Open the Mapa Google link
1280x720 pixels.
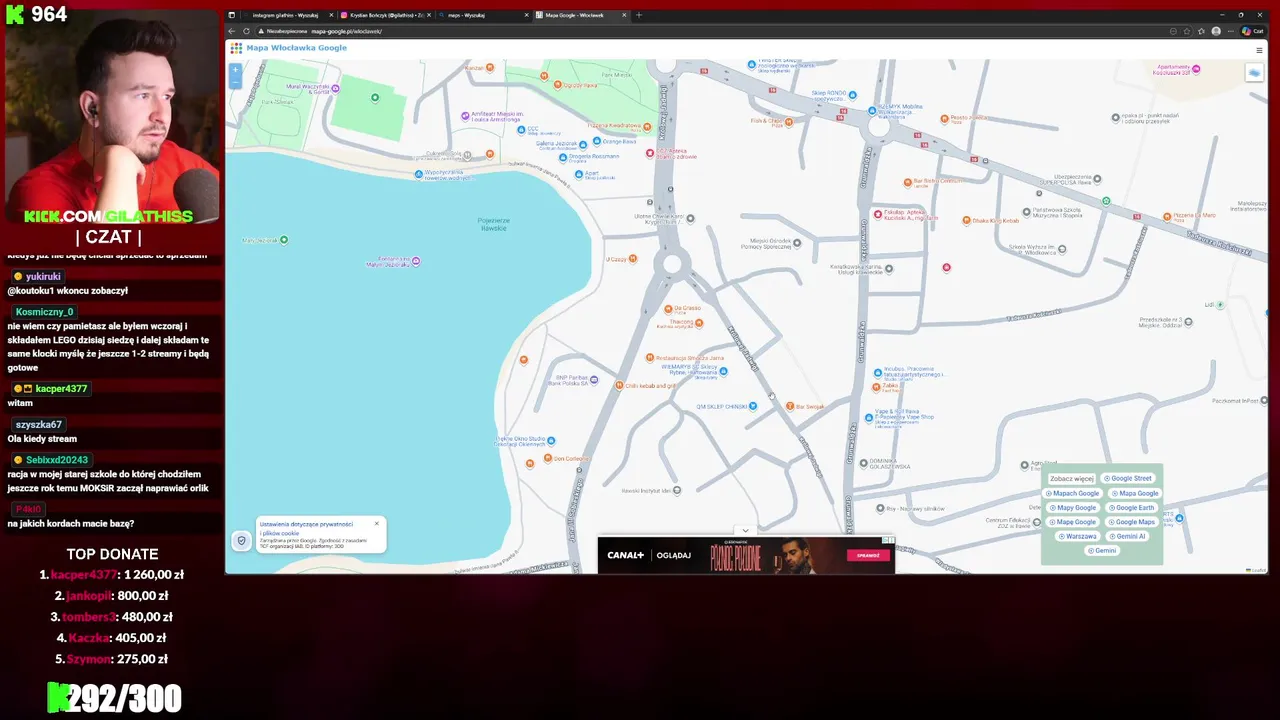click(x=1134, y=493)
